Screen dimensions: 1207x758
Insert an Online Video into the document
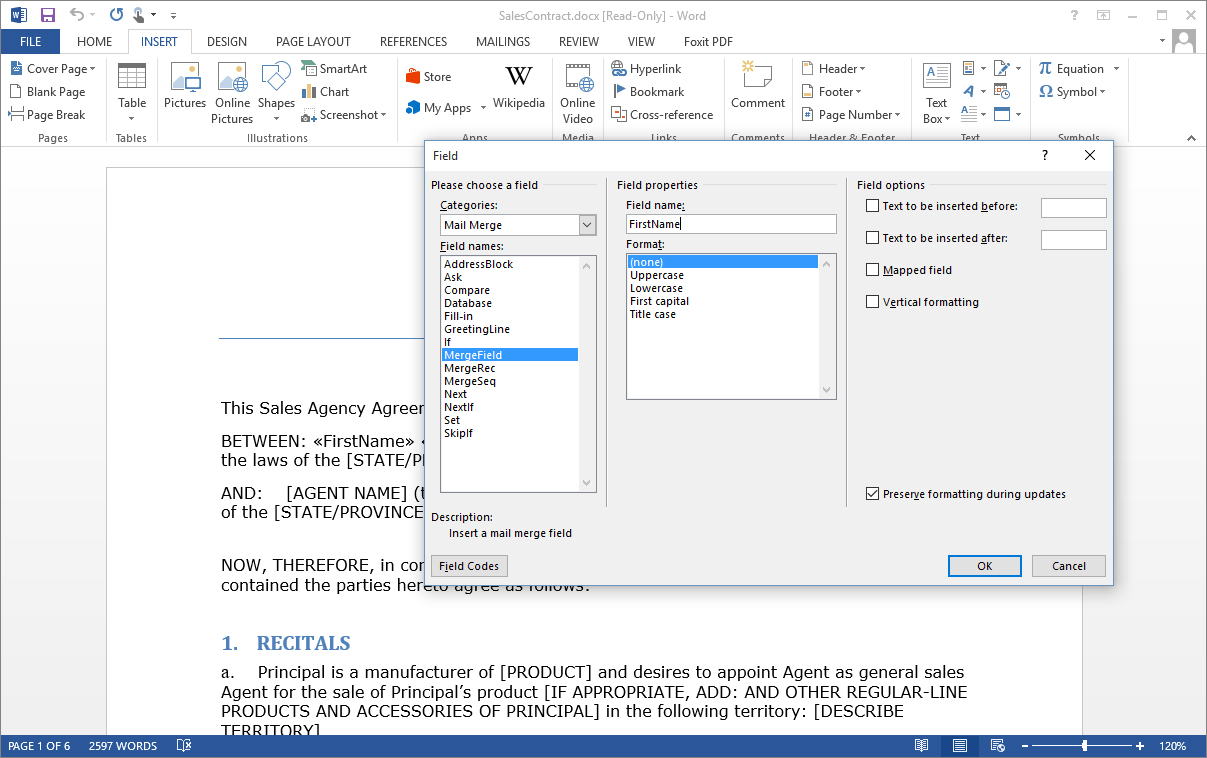click(577, 92)
